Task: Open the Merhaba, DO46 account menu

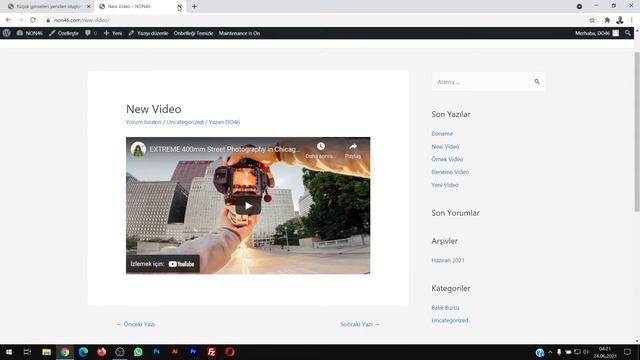Action: click(x=597, y=33)
